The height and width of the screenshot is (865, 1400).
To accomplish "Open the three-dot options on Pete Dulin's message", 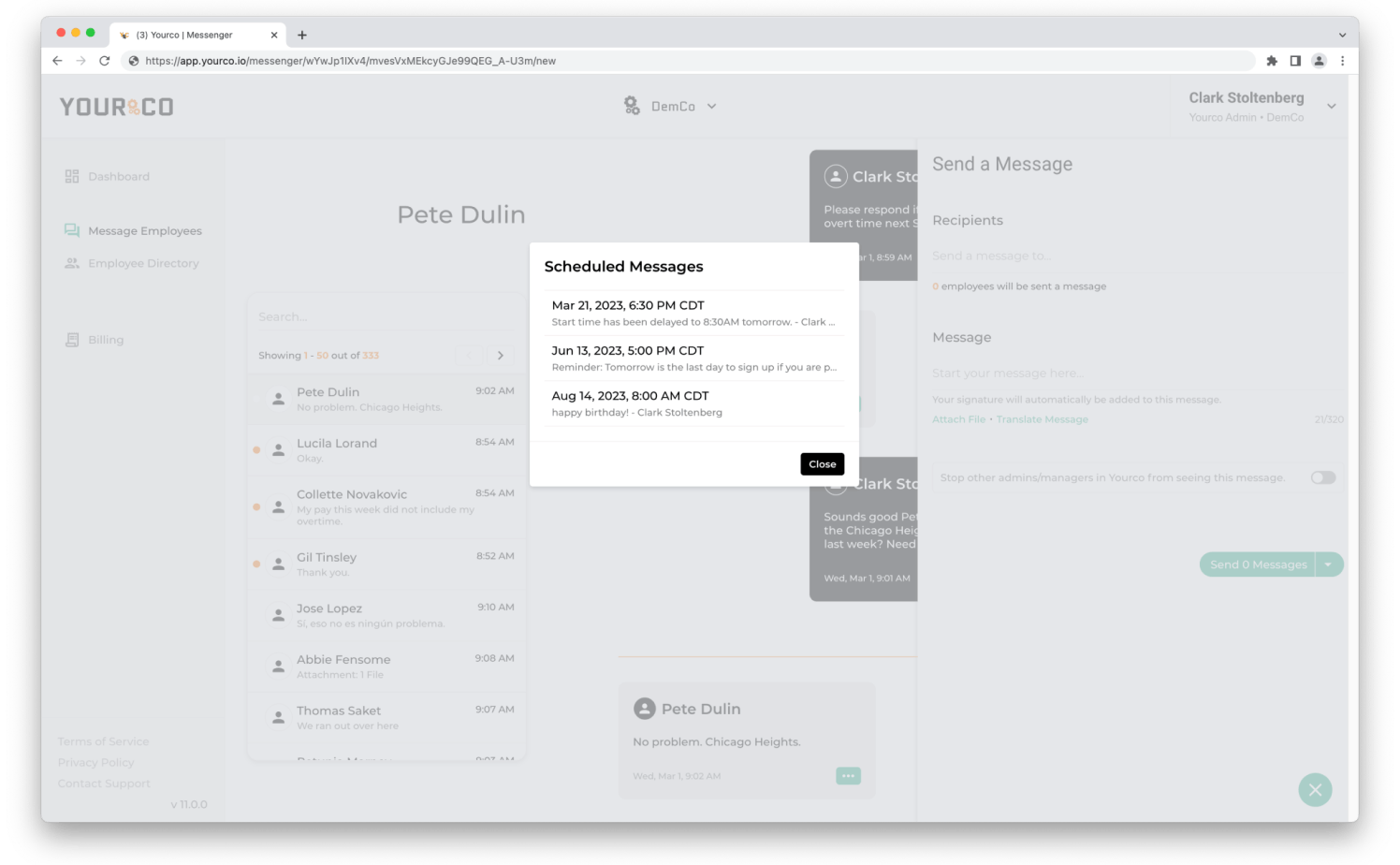I will click(848, 776).
